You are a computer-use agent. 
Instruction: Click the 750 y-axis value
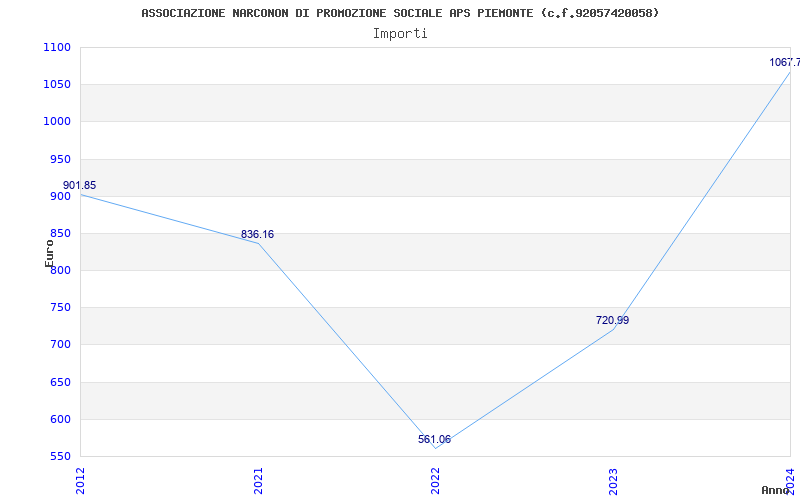pyautogui.click(x=60, y=308)
